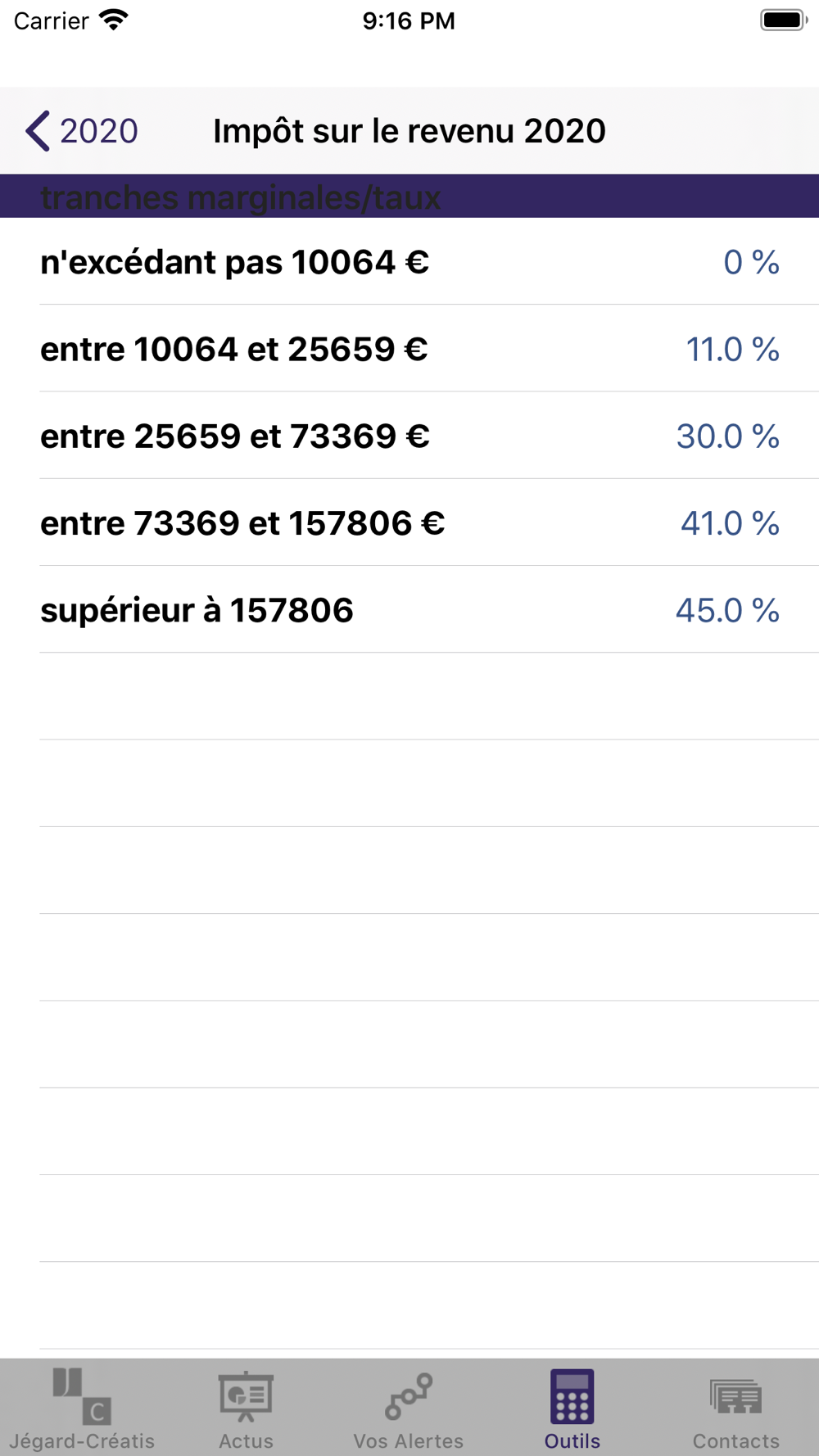Image resolution: width=819 pixels, height=1456 pixels.
Task: Tap the 45.0 % rate value
Action: (x=727, y=610)
